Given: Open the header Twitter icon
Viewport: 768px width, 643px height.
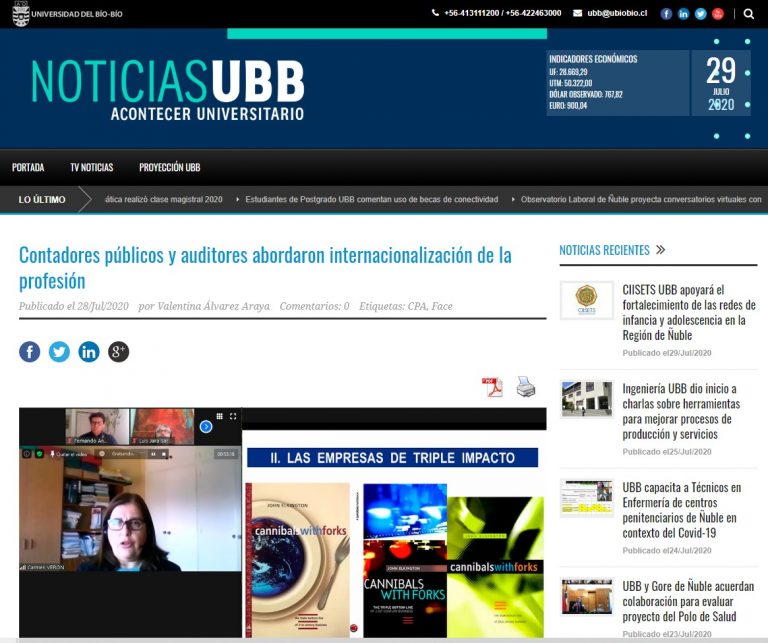Looking at the screenshot, I should pos(700,14).
